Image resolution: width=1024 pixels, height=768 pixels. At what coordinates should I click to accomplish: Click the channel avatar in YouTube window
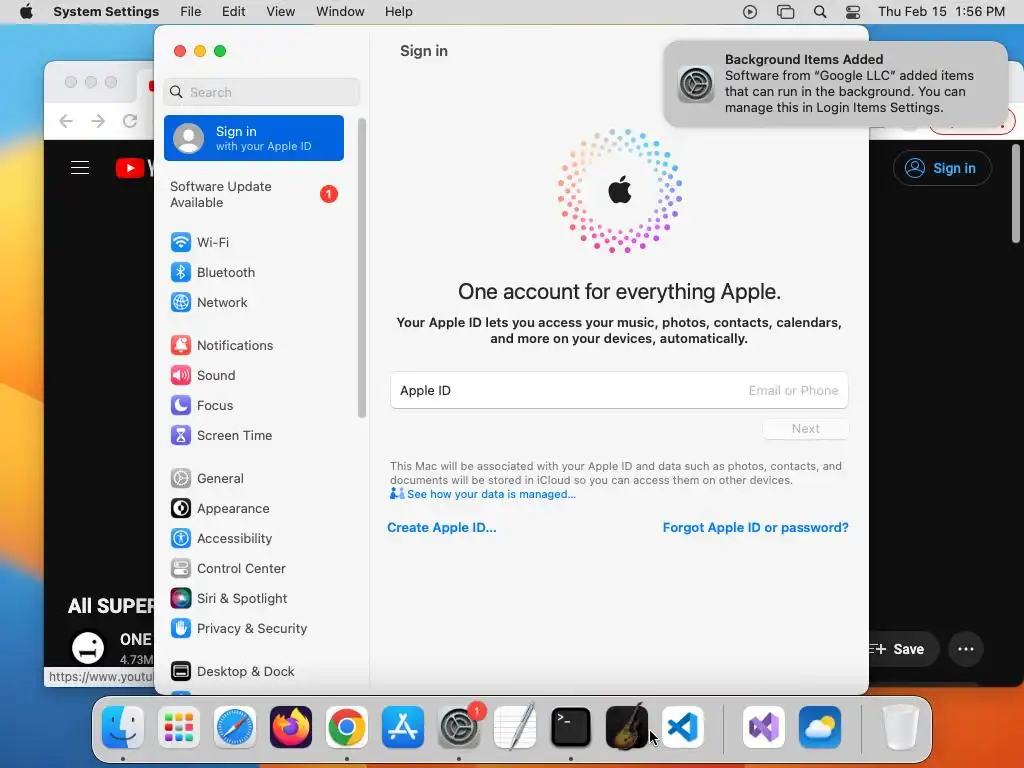pyautogui.click(x=88, y=647)
